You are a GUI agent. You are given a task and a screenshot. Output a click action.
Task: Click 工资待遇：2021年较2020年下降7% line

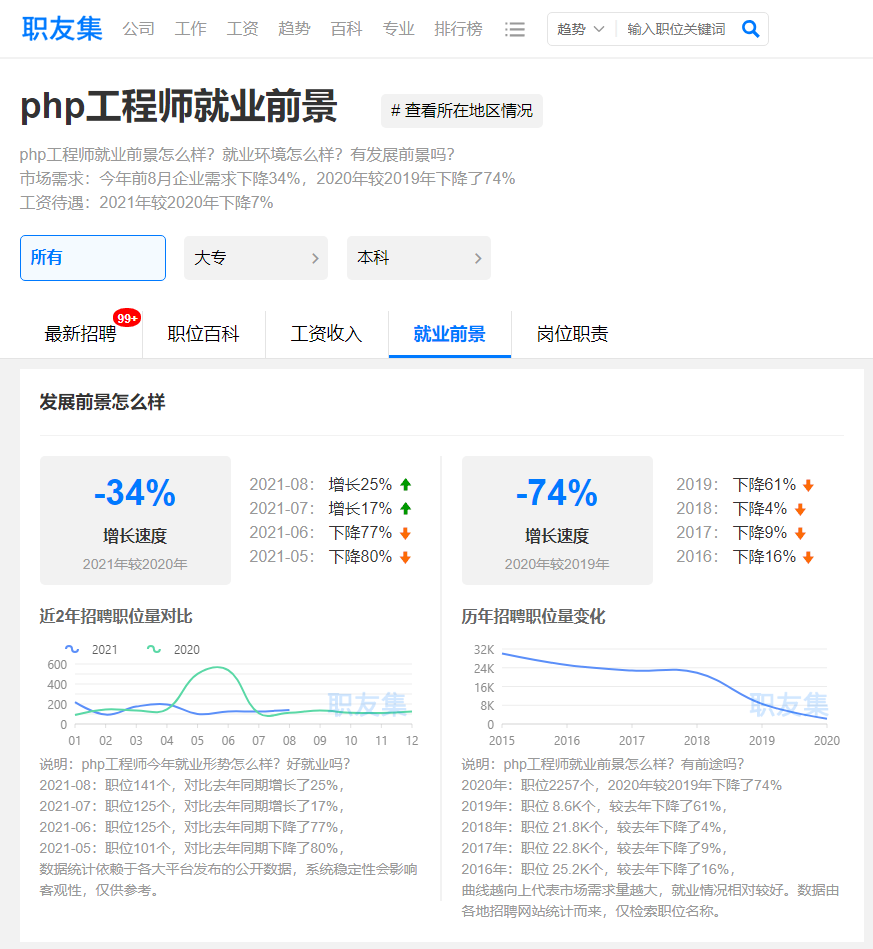coord(147,203)
